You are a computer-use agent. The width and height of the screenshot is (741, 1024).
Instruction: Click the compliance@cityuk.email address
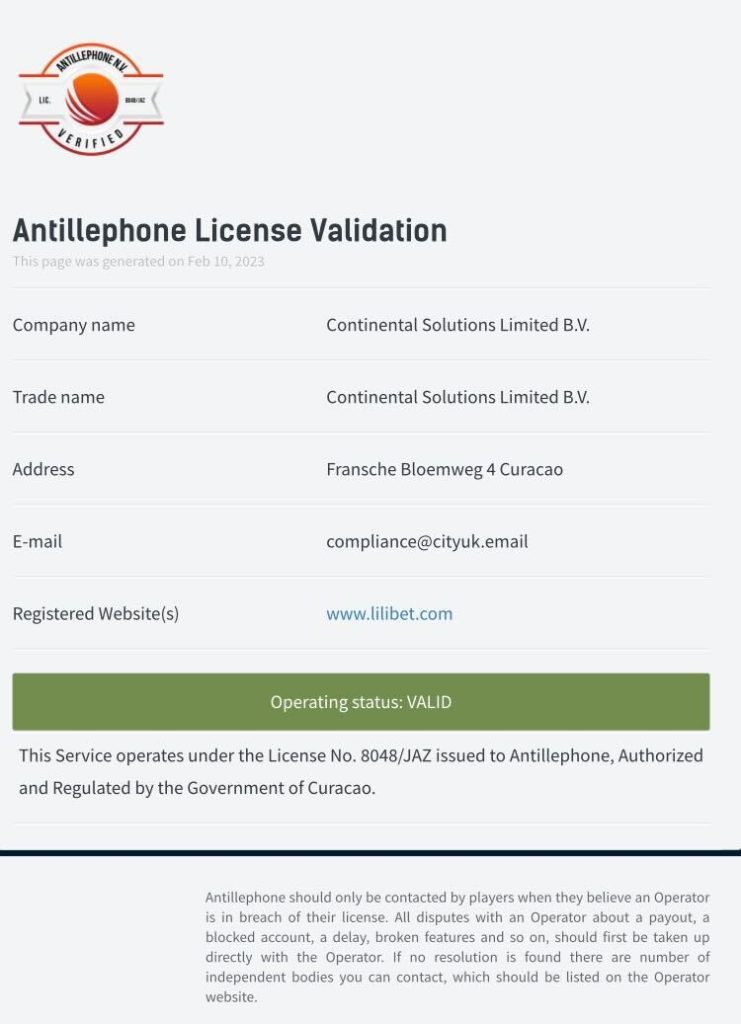click(426, 541)
